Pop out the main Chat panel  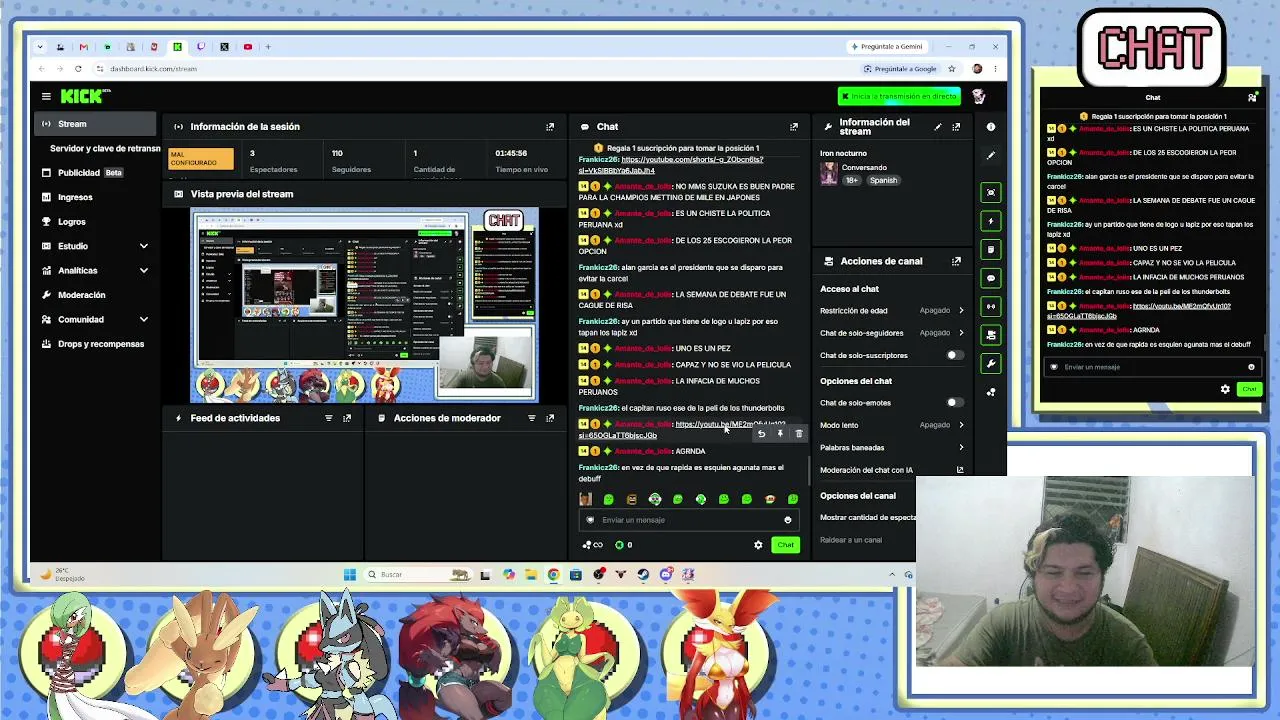coord(794,127)
